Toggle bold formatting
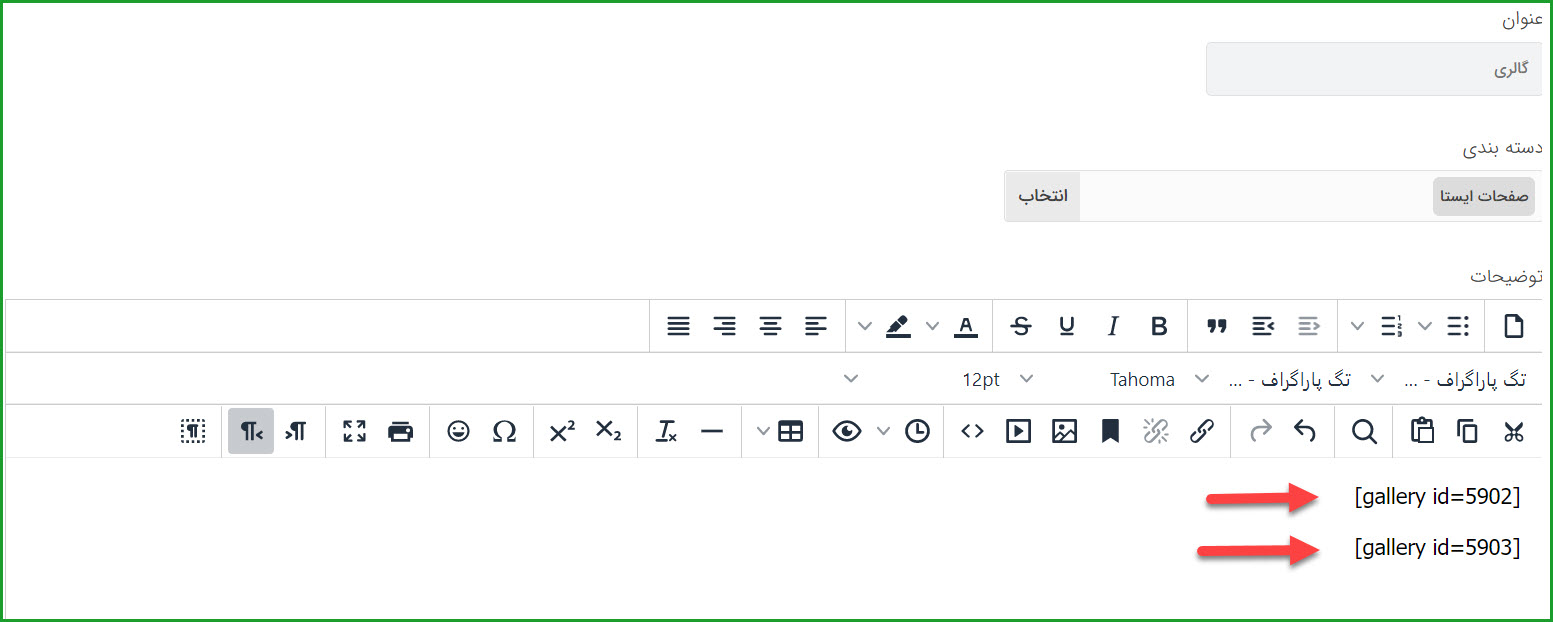 click(1159, 326)
